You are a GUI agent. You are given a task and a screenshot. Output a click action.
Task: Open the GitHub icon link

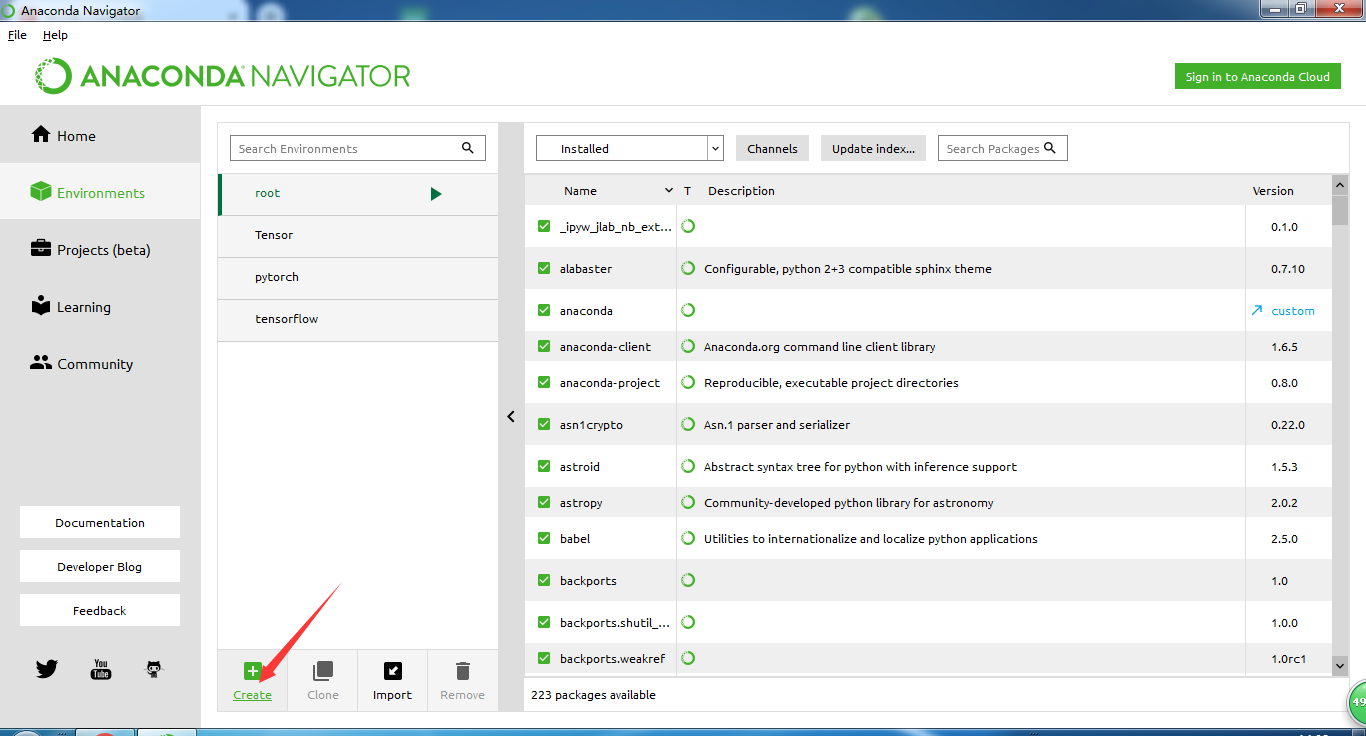153,669
